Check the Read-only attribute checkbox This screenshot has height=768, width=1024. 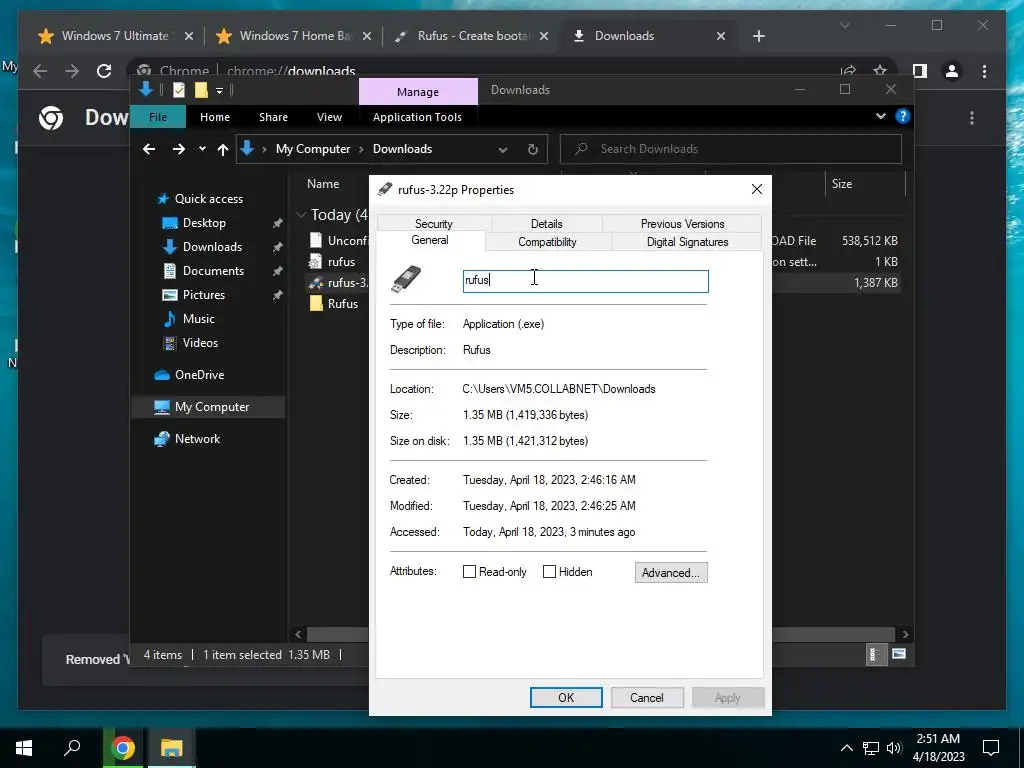coord(470,571)
